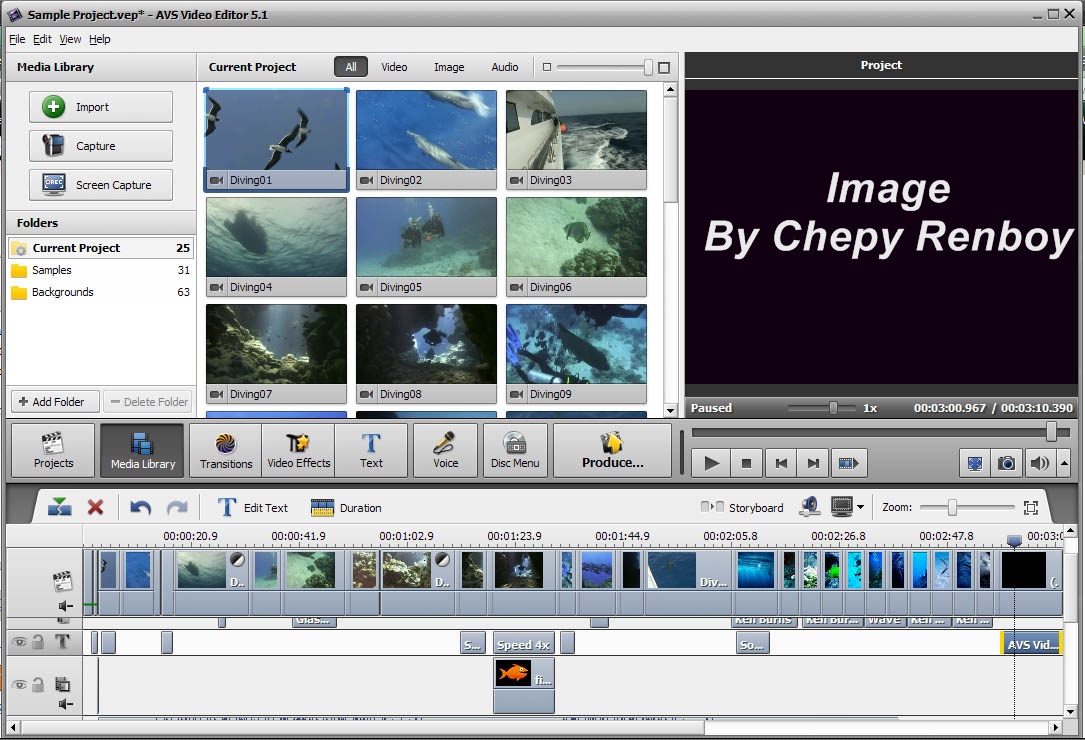
Task: Adjust the timeline Zoom slider
Action: pyautogui.click(x=952, y=507)
